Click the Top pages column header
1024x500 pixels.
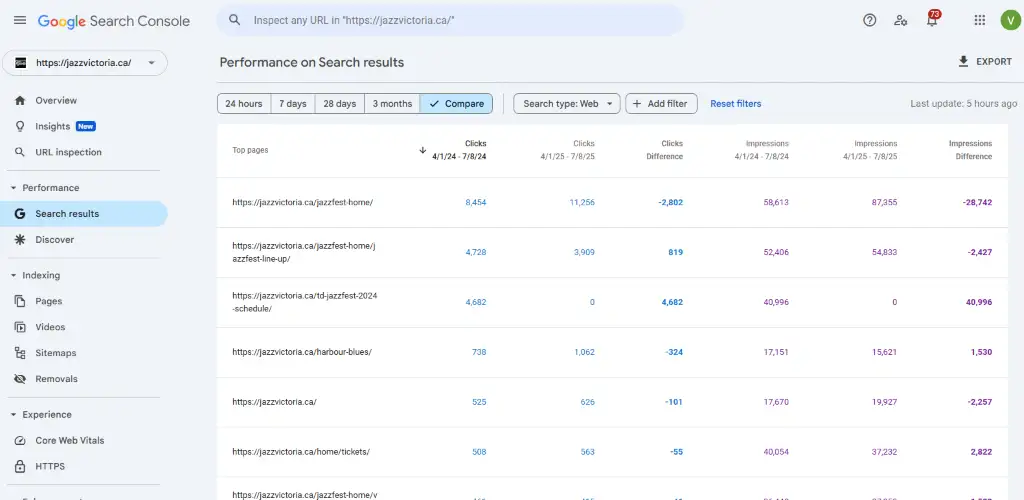250,150
